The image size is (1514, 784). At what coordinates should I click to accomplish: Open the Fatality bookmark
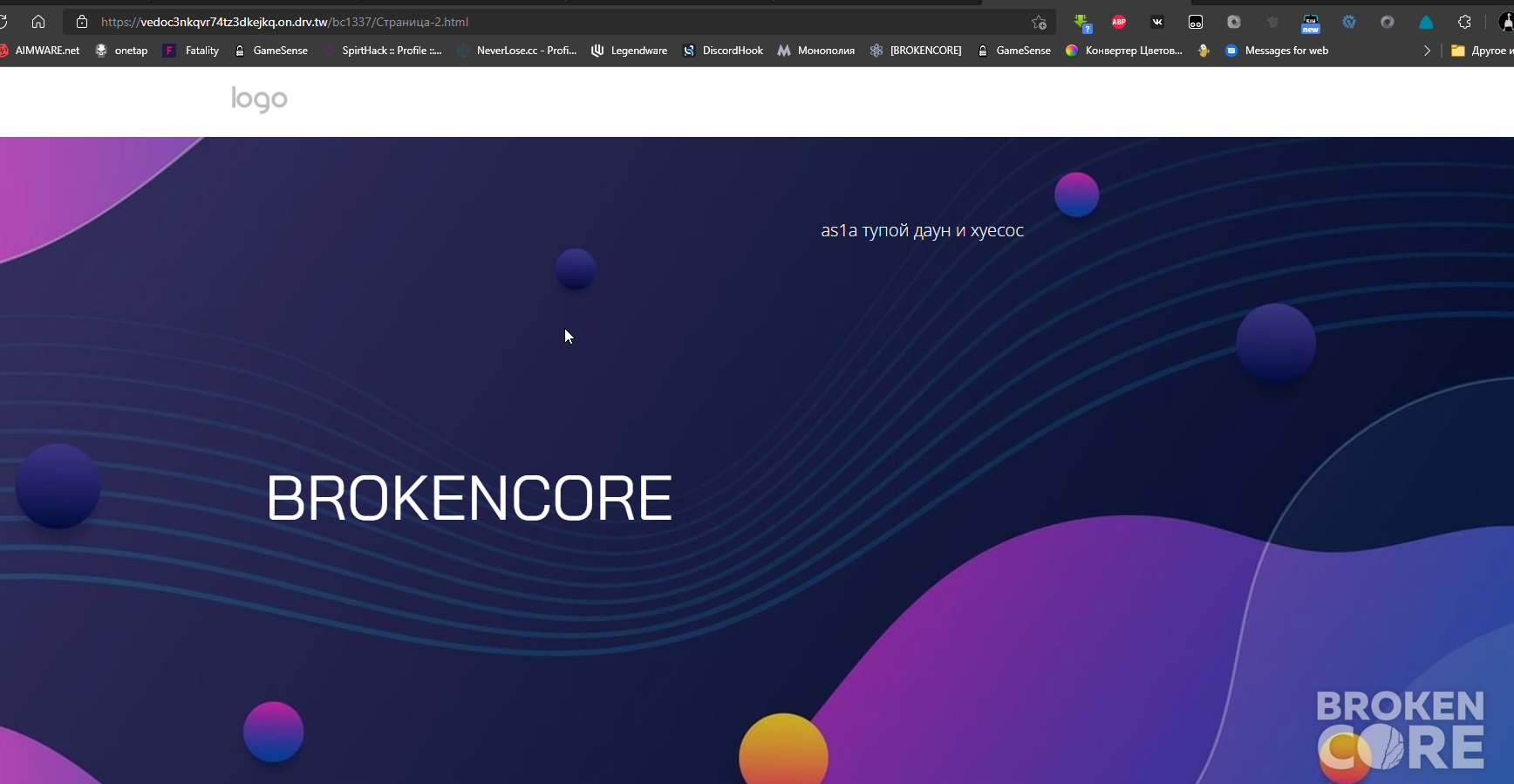pos(191,51)
